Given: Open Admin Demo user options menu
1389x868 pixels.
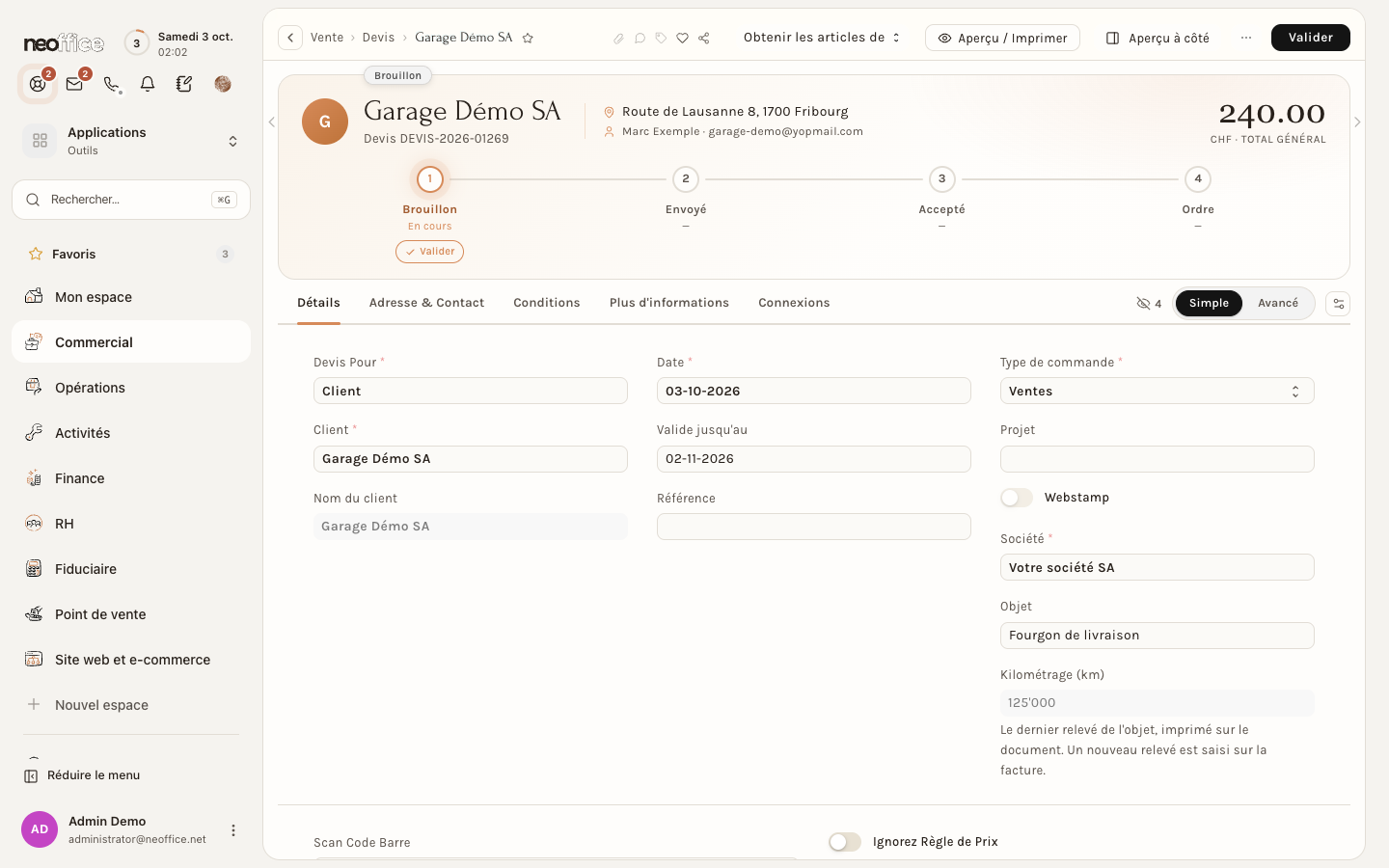Looking at the screenshot, I should pyautogui.click(x=233, y=830).
